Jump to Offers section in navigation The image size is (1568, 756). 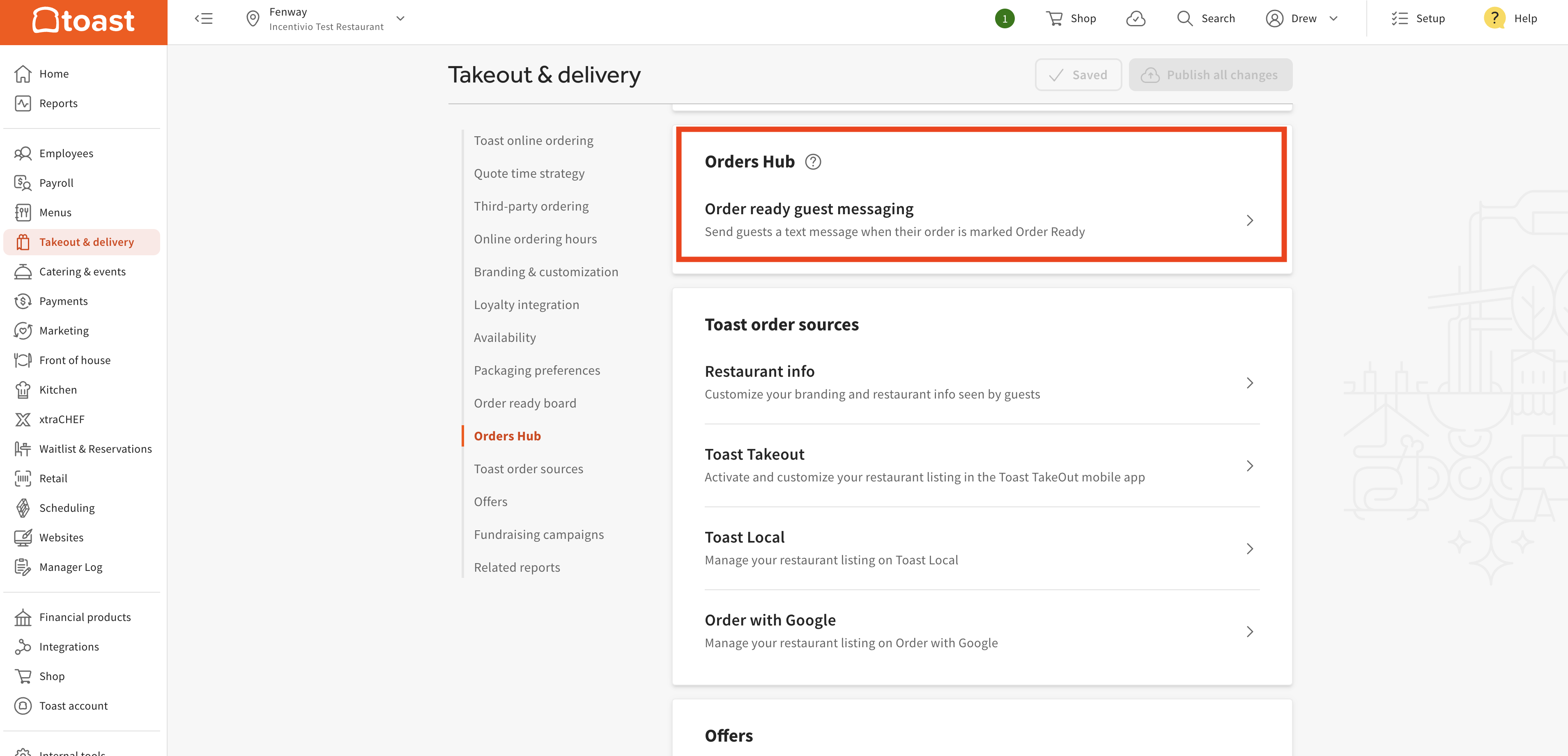tap(491, 502)
